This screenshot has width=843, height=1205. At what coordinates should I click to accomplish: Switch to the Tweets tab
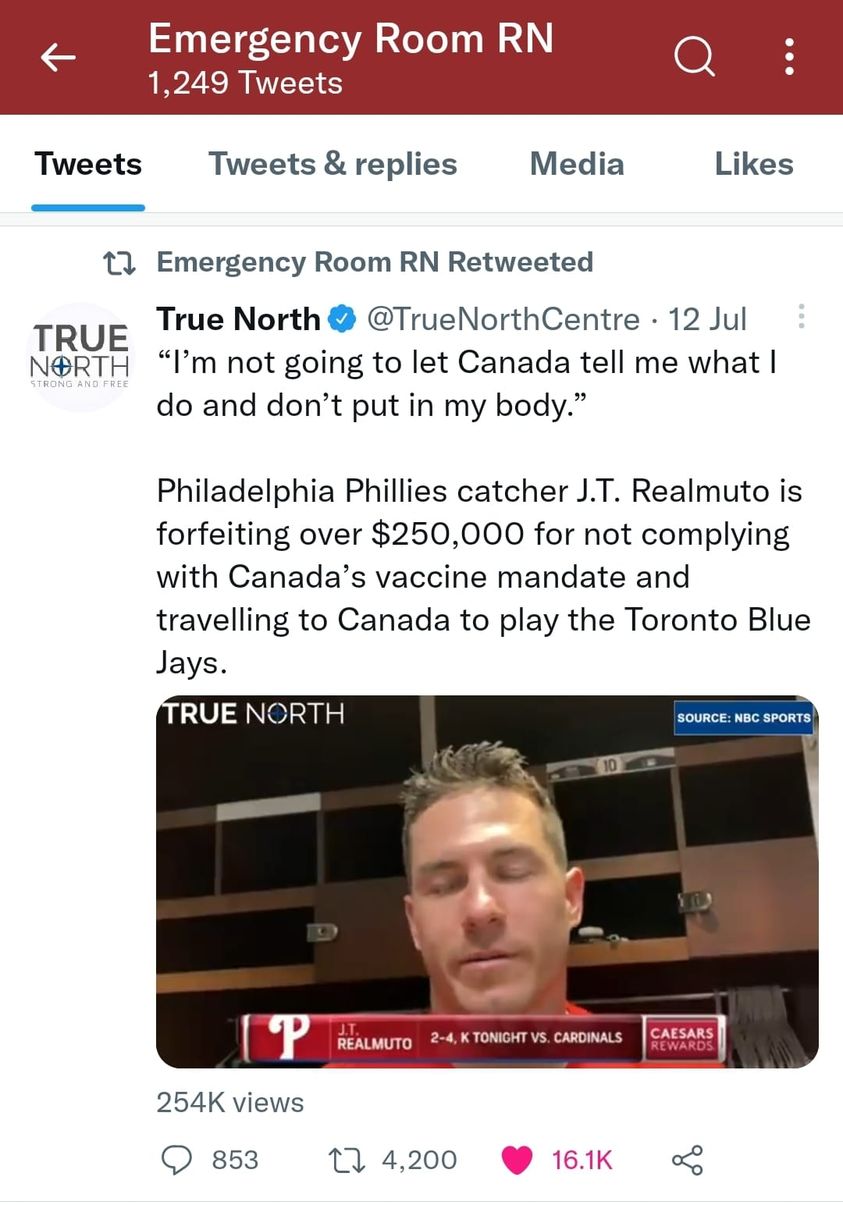(88, 164)
